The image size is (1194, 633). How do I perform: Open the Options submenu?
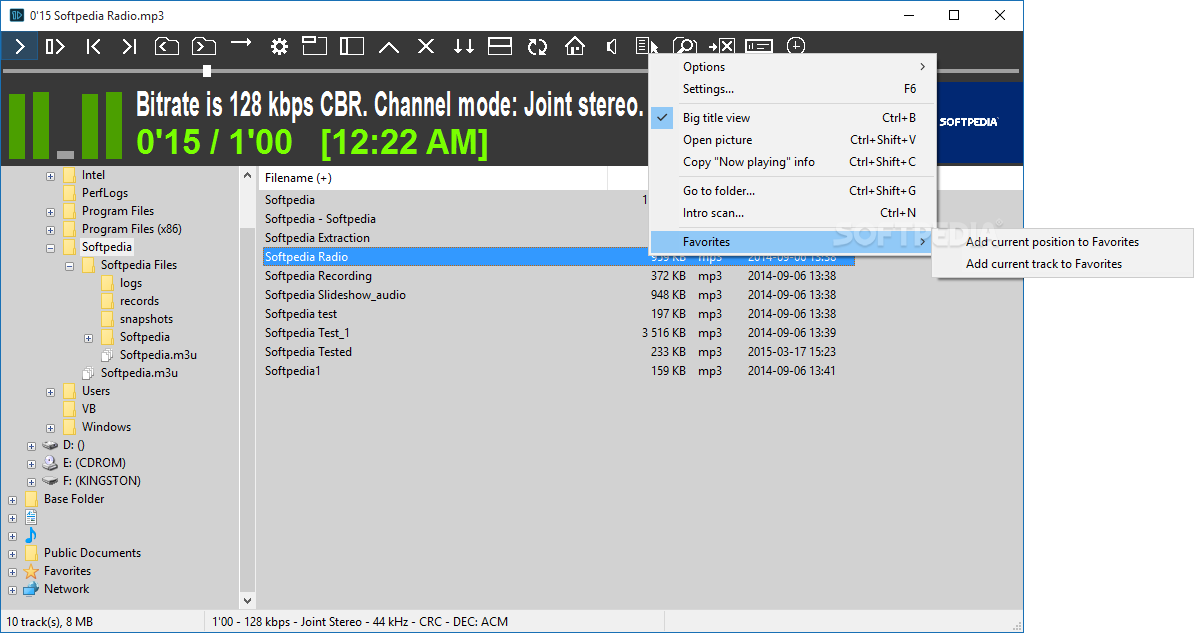(792, 67)
